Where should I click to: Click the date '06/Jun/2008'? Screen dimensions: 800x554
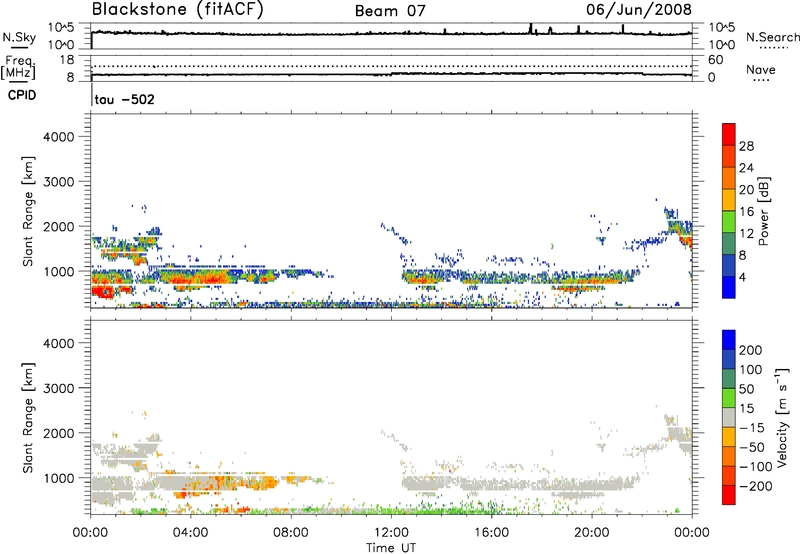pos(639,10)
